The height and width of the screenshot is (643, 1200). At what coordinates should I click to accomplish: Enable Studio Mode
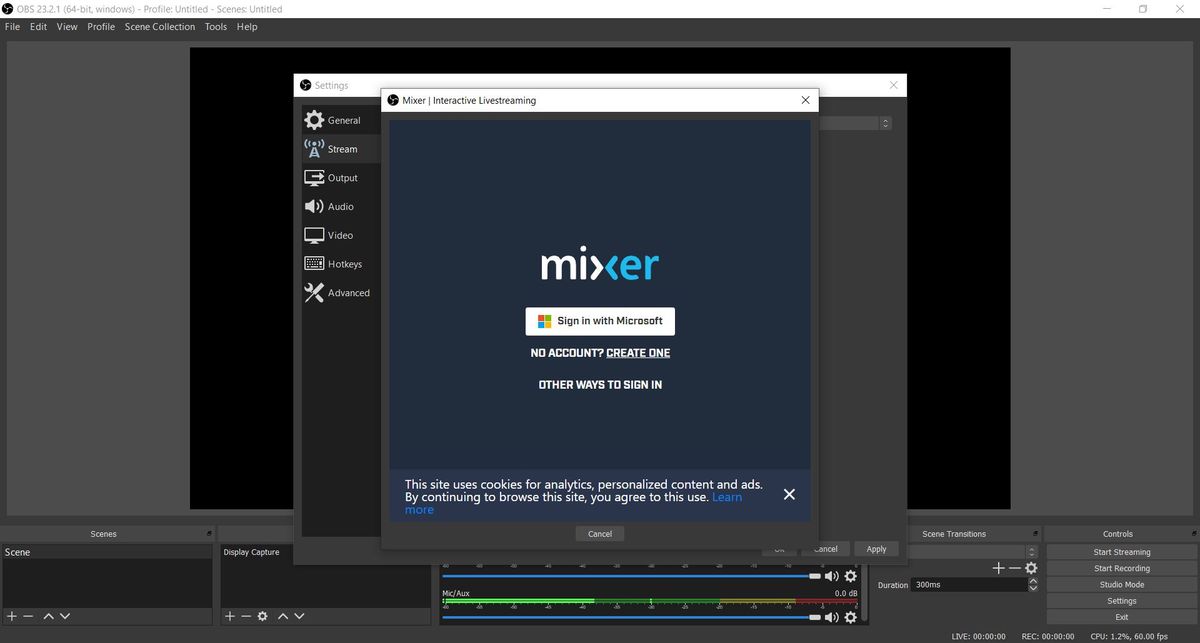(x=1120, y=584)
